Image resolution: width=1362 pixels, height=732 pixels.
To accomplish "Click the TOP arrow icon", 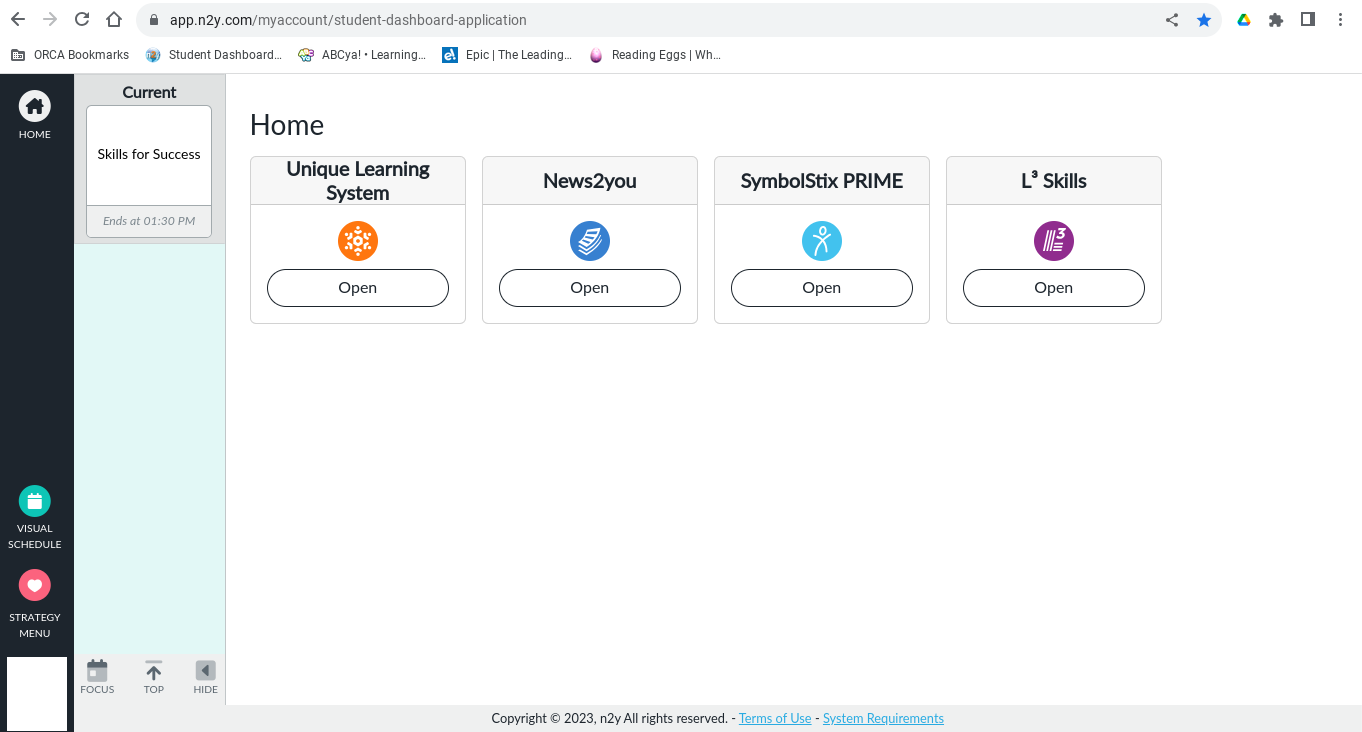I will point(153,670).
